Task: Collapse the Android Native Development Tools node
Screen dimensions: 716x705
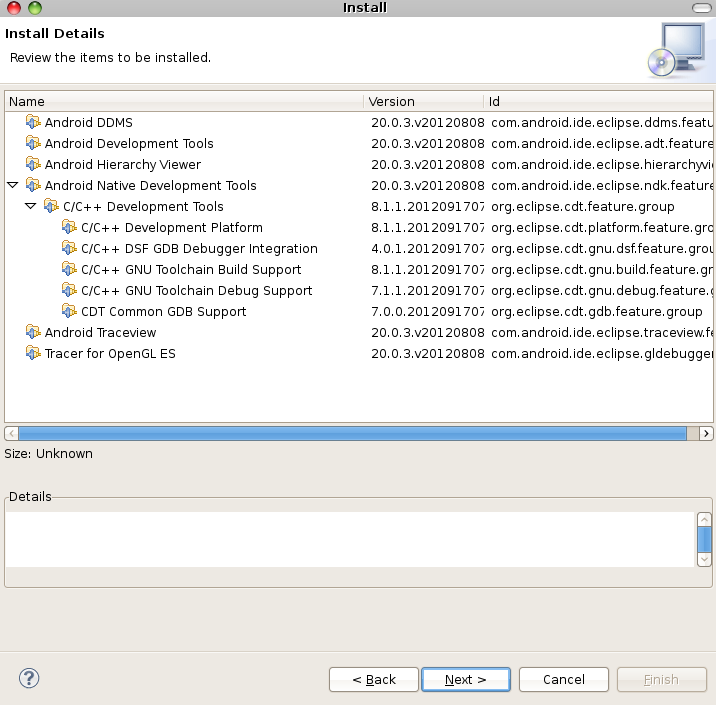Action: point(13,185)
